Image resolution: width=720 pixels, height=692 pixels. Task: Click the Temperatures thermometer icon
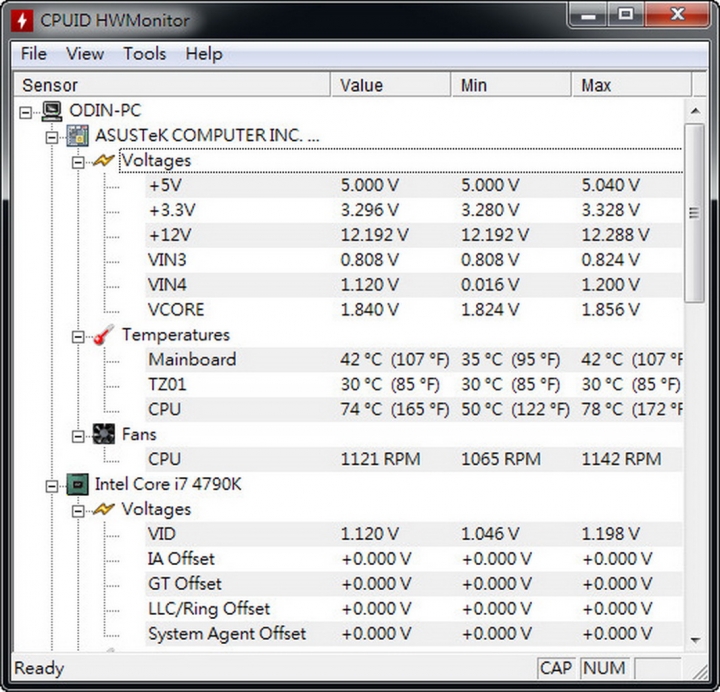coord(103,335)
